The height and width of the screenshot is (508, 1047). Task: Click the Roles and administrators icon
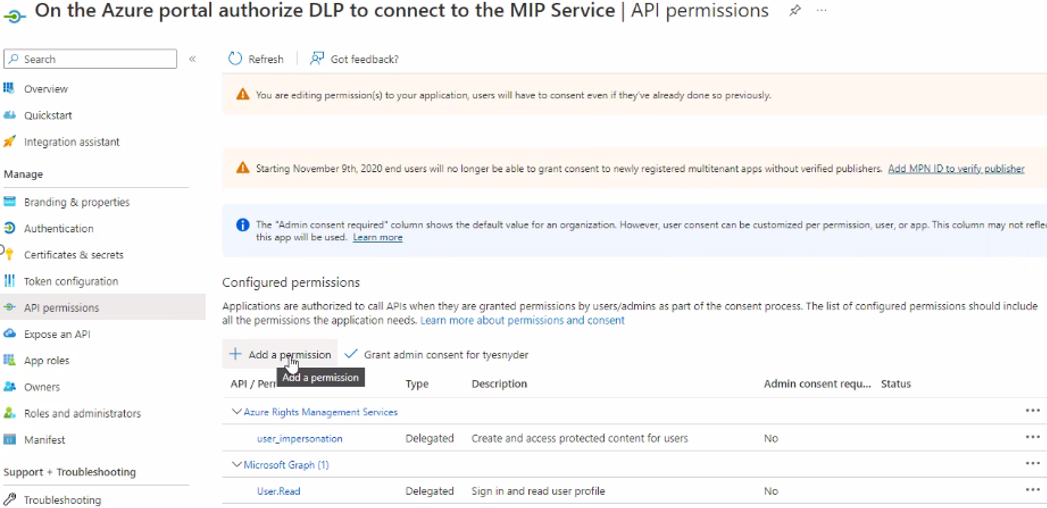click(x=9, y=413)
